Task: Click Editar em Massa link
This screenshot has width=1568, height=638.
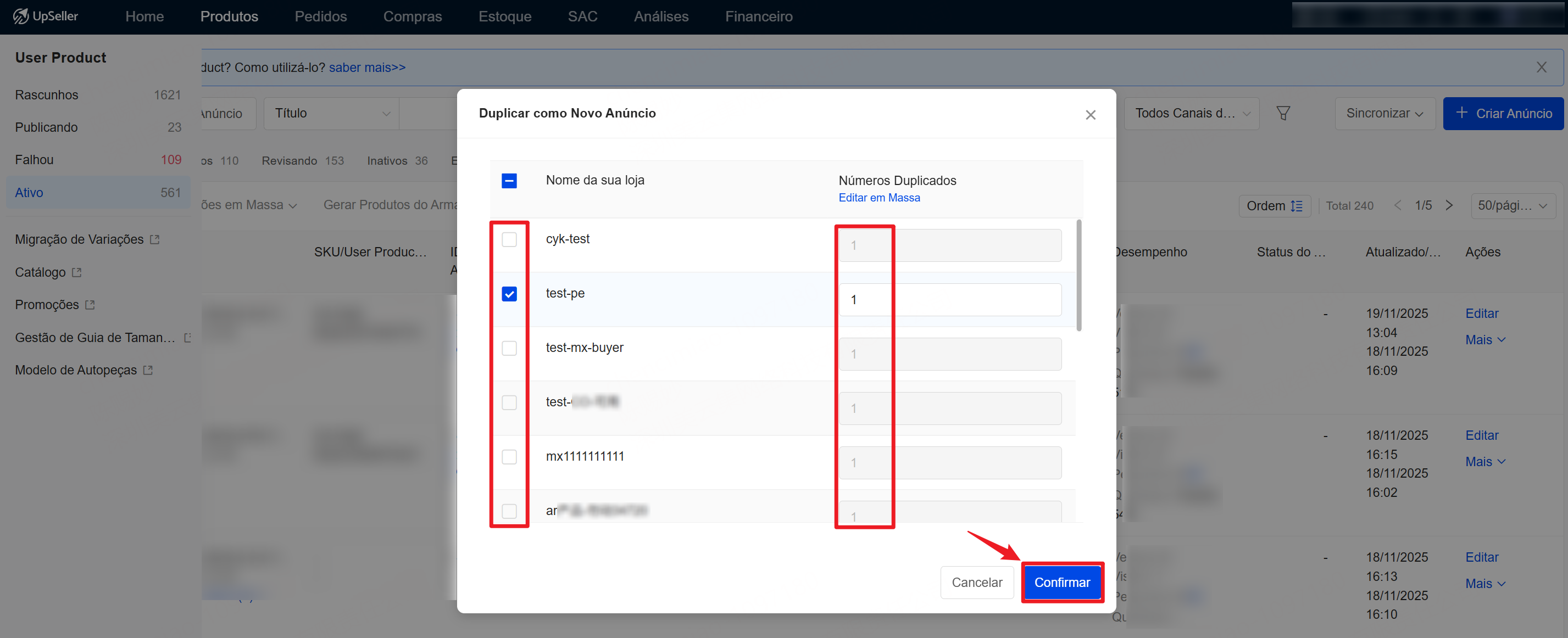Action: [879, 198]
